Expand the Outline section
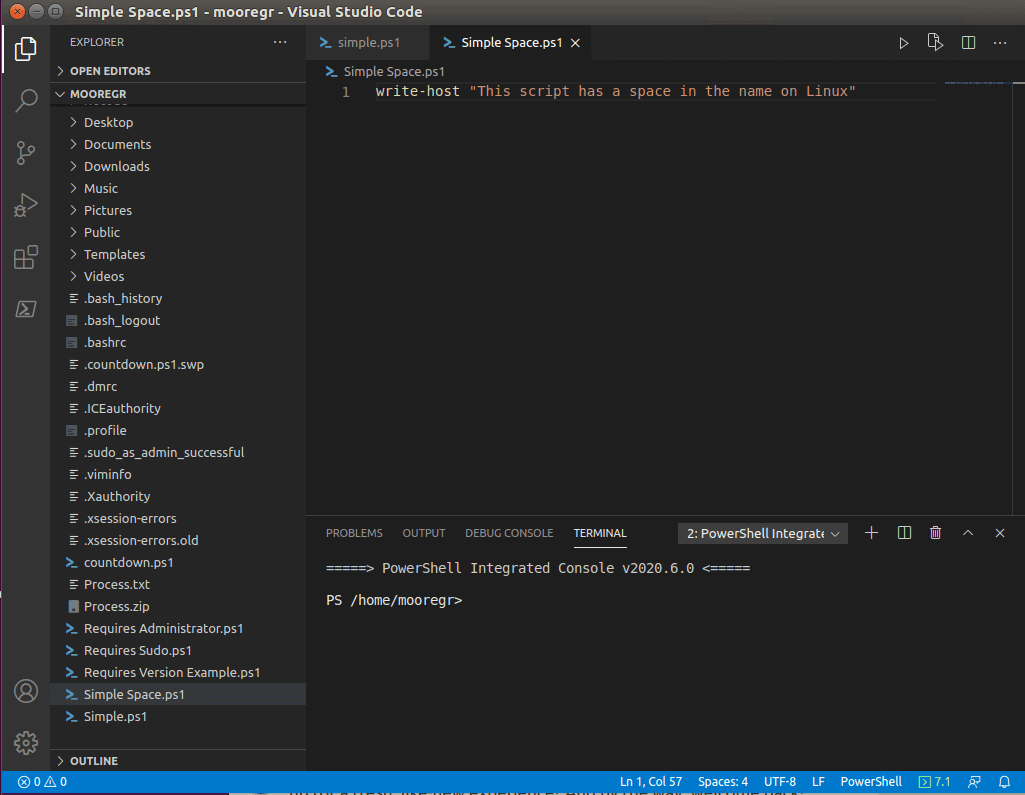This screenshot has height=795, width=1025. 178,760
